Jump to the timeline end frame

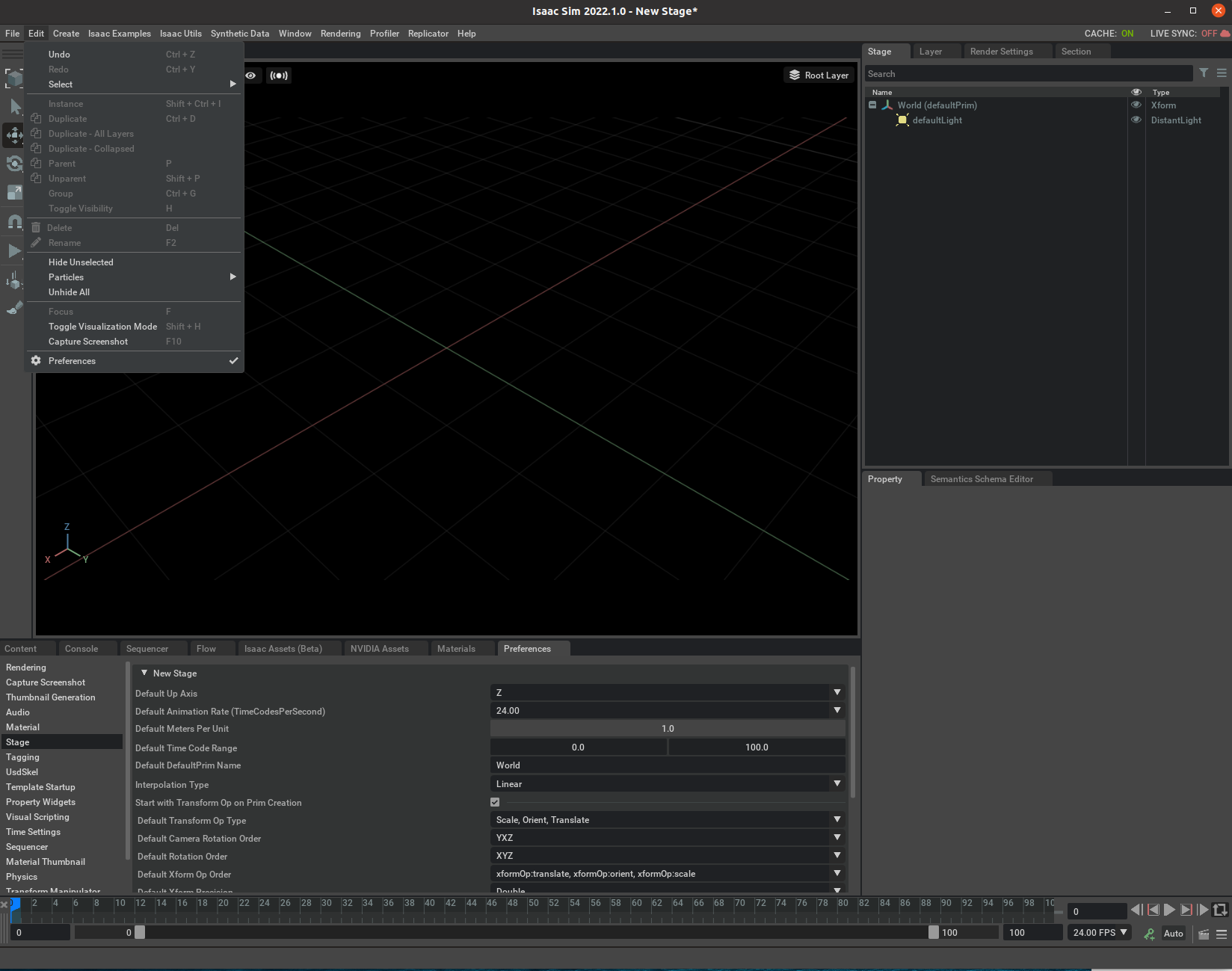pos(1203,910)
